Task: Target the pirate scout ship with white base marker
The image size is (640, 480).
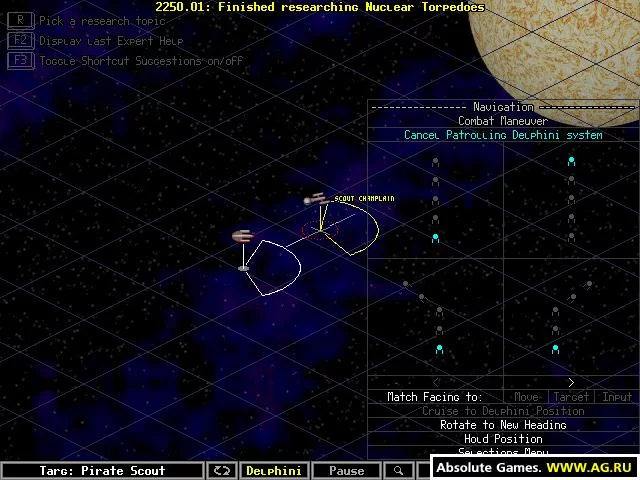Action: click(x=243, y=236)
